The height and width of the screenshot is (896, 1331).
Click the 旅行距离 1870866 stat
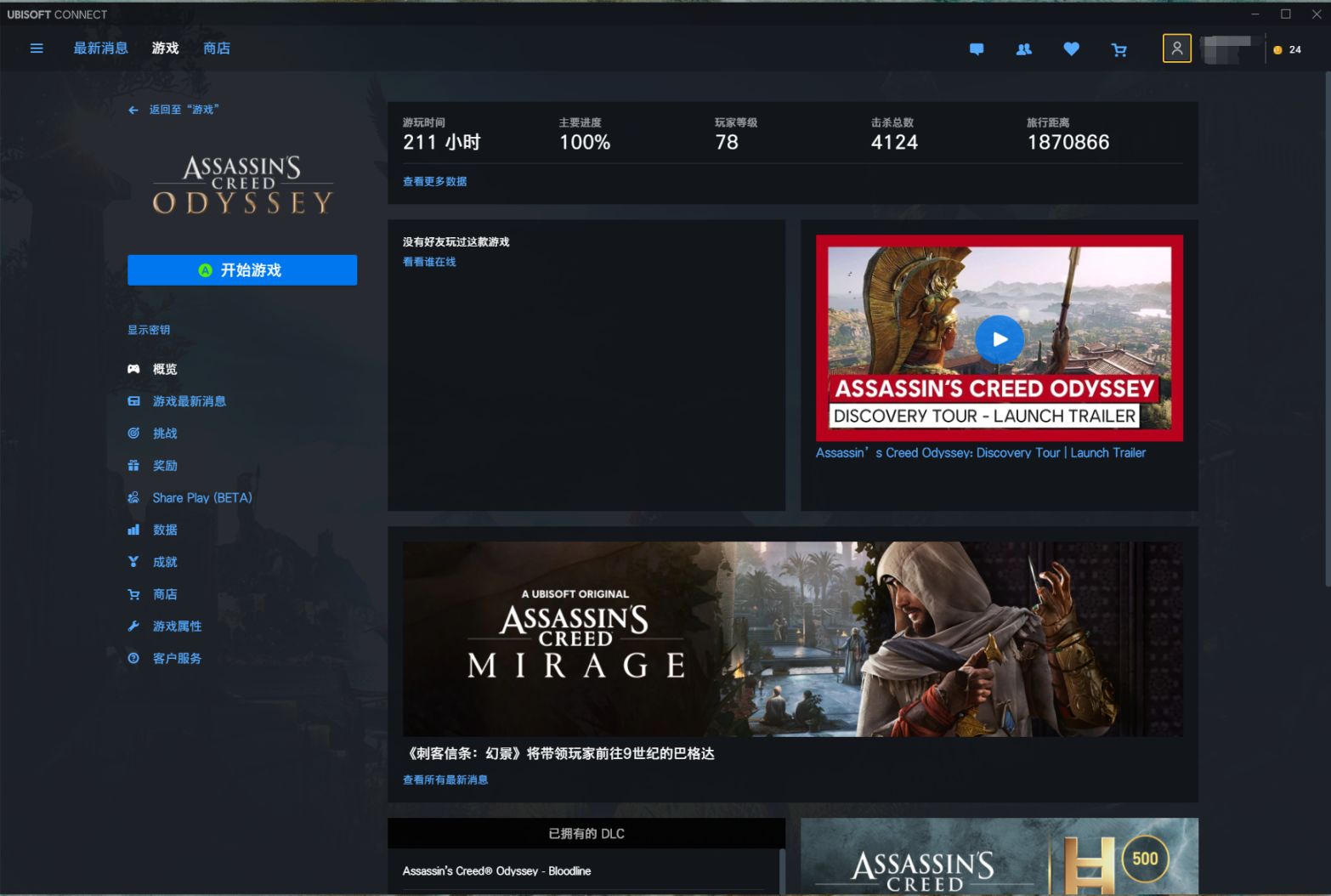(1068, 135)
